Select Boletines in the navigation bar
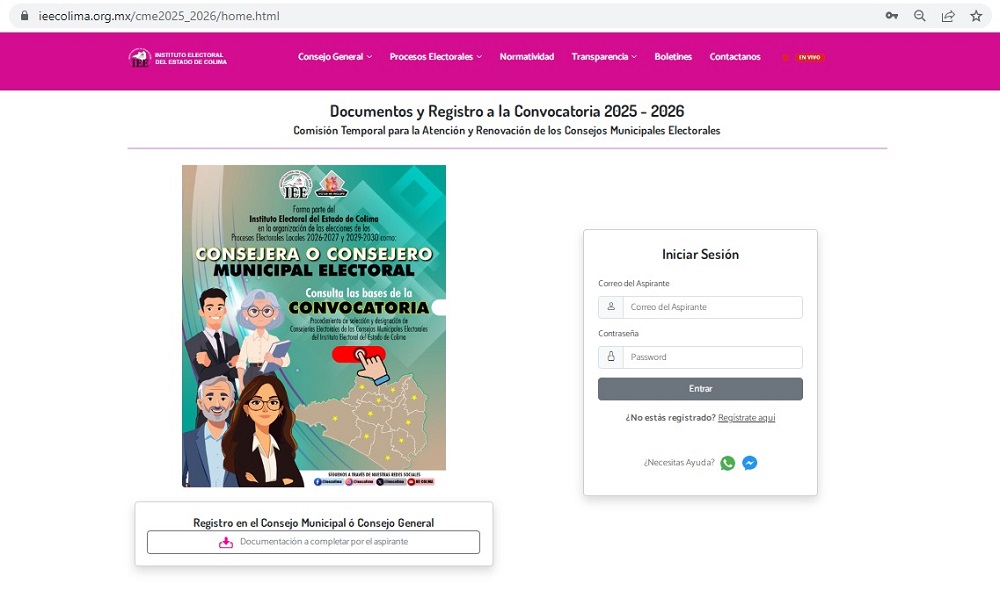 pos(673,57)
